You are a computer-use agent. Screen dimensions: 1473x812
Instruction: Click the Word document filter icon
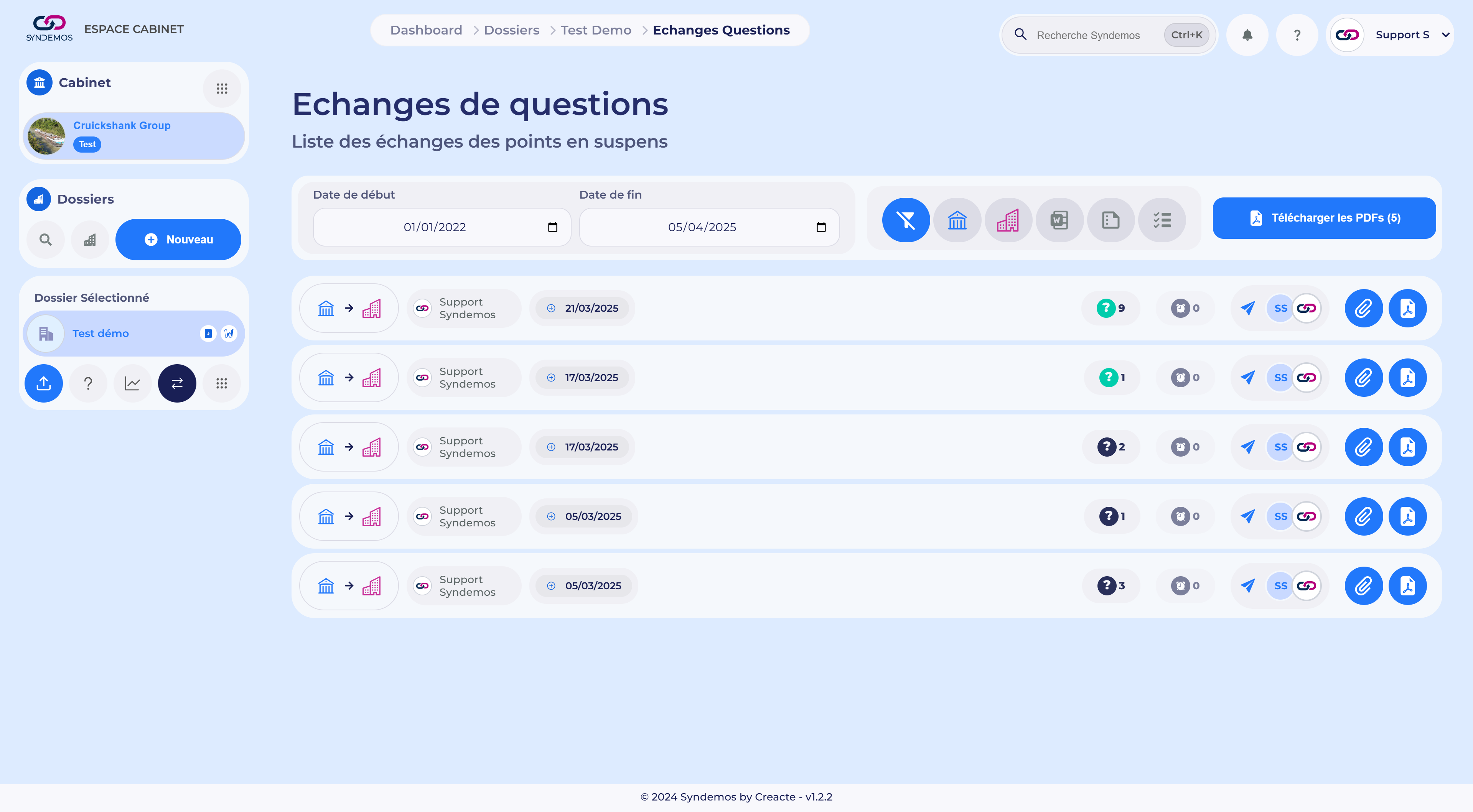coord(1059,220)
